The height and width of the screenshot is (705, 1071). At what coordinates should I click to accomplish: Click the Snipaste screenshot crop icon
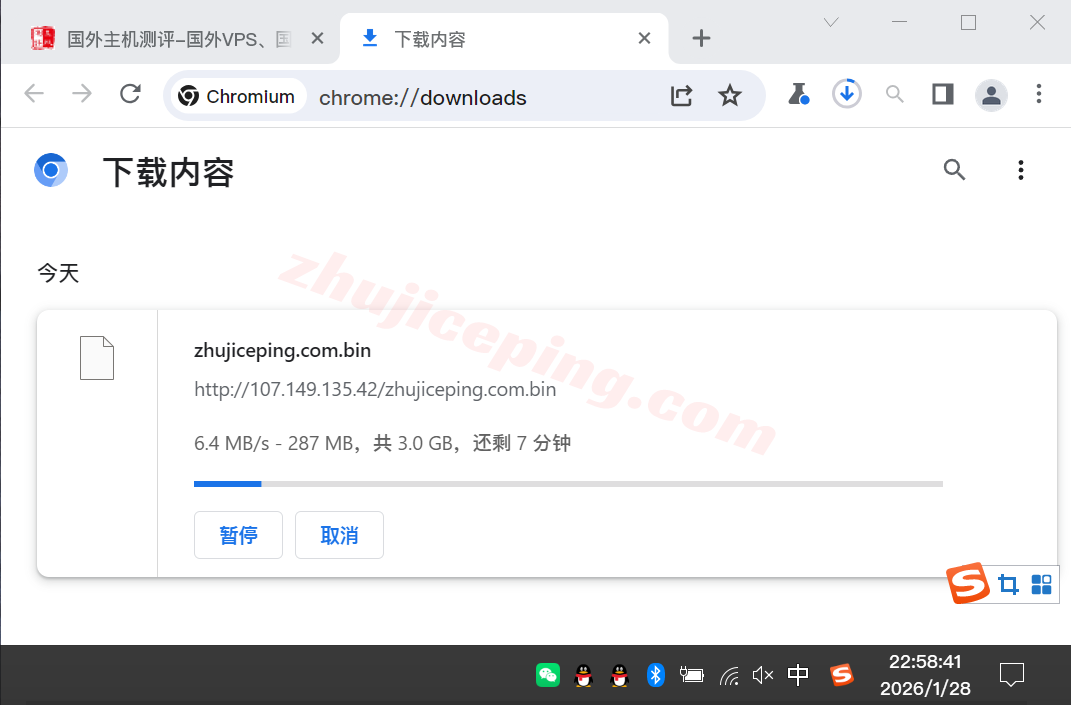1007,583
